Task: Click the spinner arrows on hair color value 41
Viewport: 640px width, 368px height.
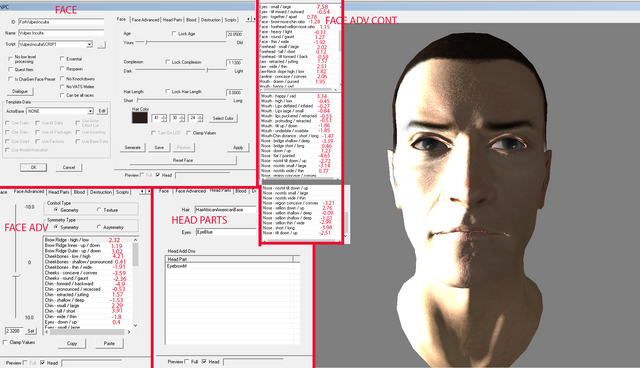Action: pyautogui.click(x=164, y=118)
